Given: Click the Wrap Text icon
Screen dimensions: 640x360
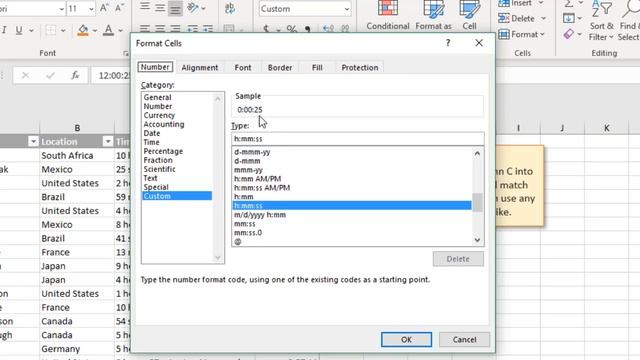Looking at the screenshot, I should (230, 8).
